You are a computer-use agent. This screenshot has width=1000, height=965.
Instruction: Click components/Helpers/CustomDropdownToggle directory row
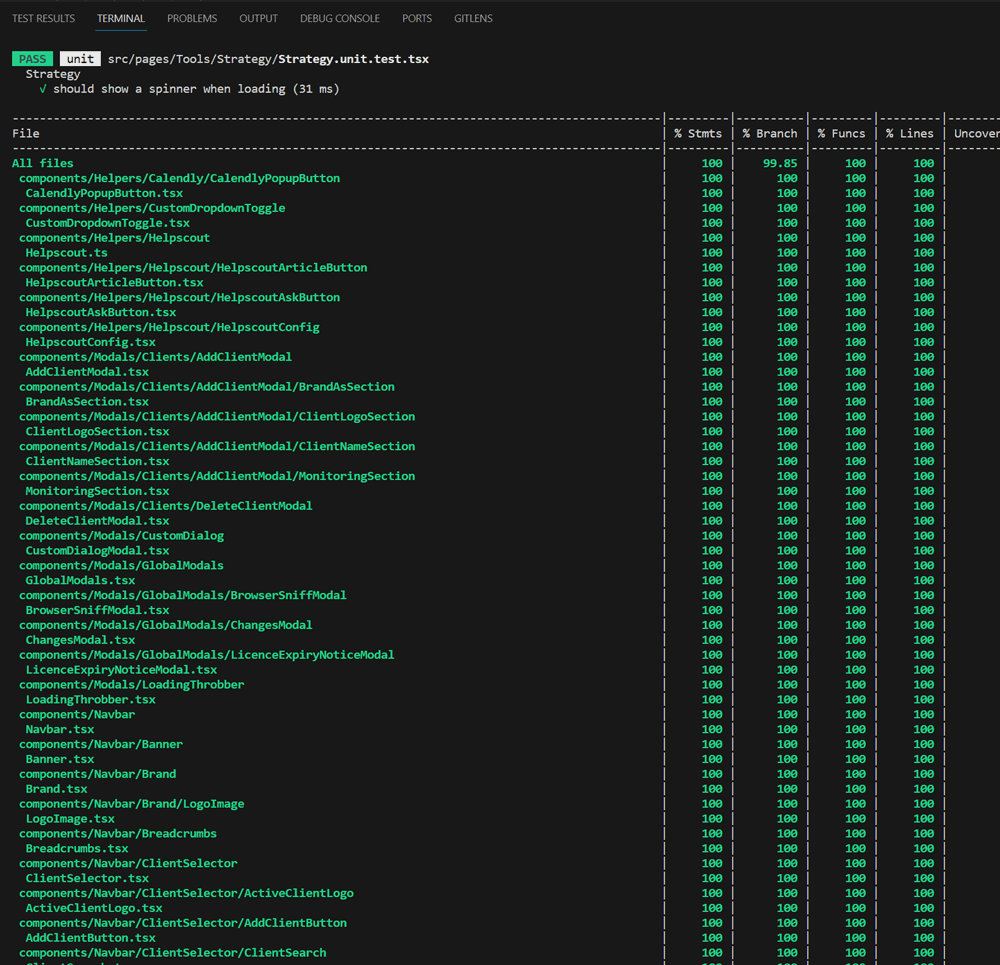152,208
